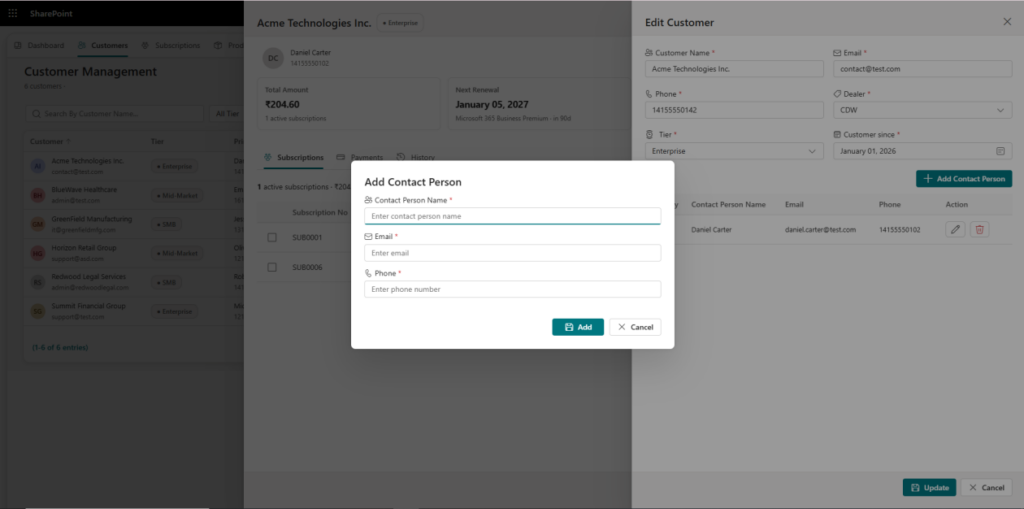The height and width of the screenshot is (509, 1024).
Task: Click the pencil edit icon for Daniel Carter
Action: [x=955, y=229]
